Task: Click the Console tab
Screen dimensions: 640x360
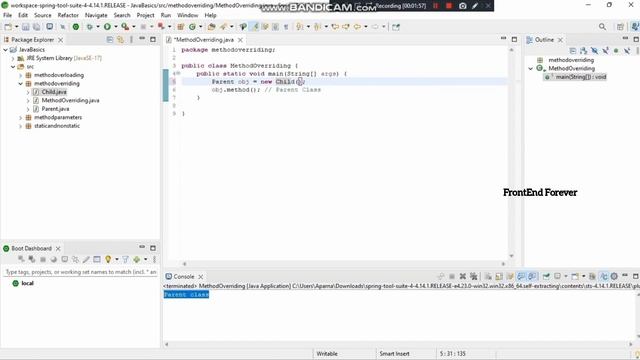Action: 184,276
